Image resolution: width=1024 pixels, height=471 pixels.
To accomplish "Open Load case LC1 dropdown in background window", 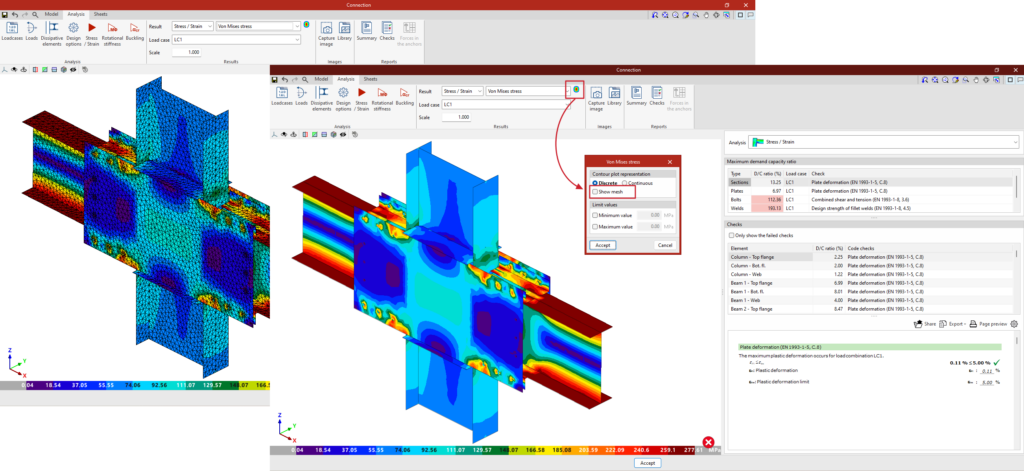I will click(x=236, y=40).
